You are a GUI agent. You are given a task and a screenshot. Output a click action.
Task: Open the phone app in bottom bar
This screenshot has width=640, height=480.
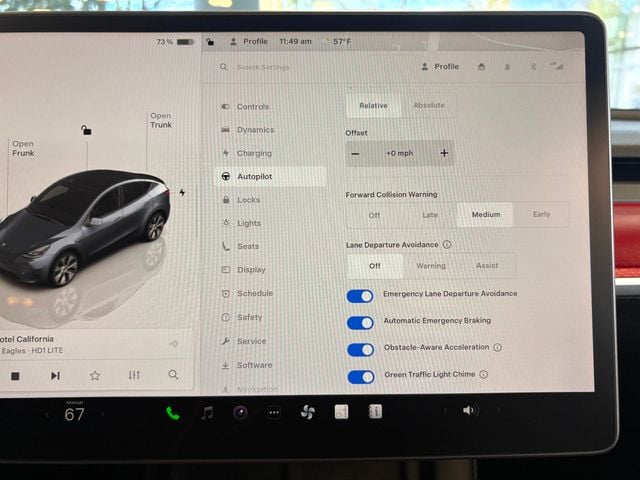click(173, 413)
